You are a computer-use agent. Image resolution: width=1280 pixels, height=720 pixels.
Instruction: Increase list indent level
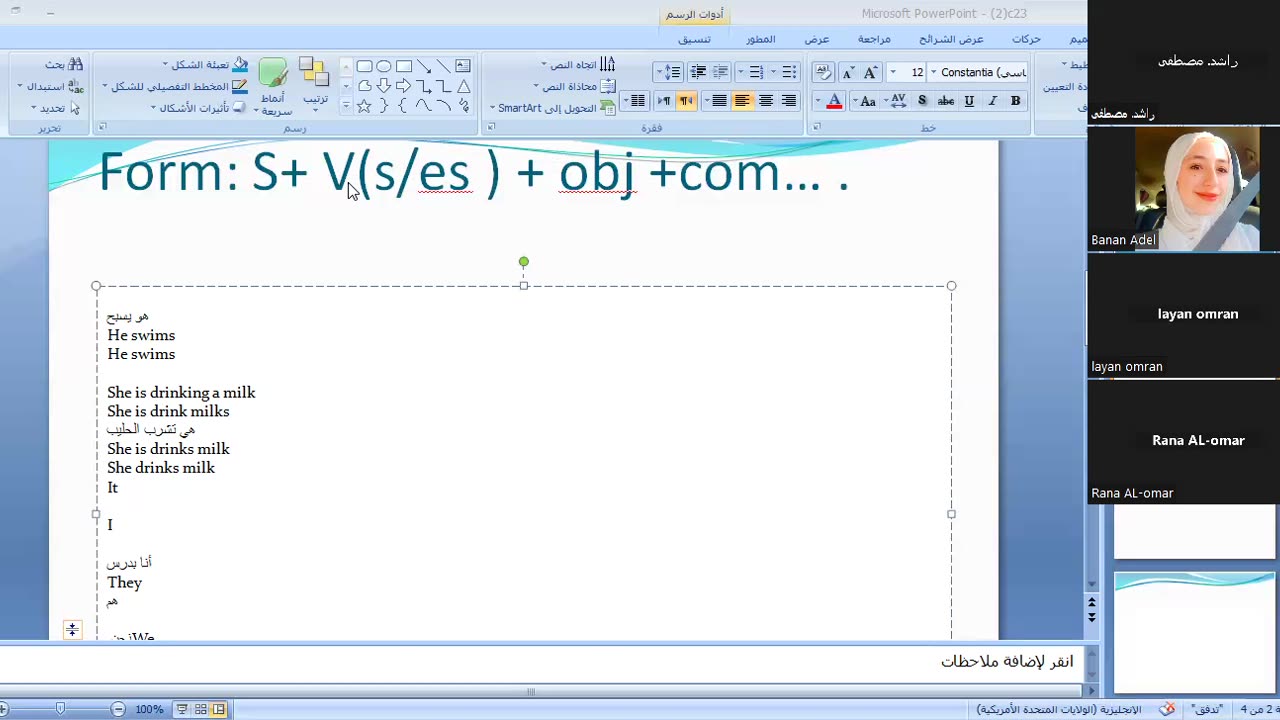[x=698, y=72]
